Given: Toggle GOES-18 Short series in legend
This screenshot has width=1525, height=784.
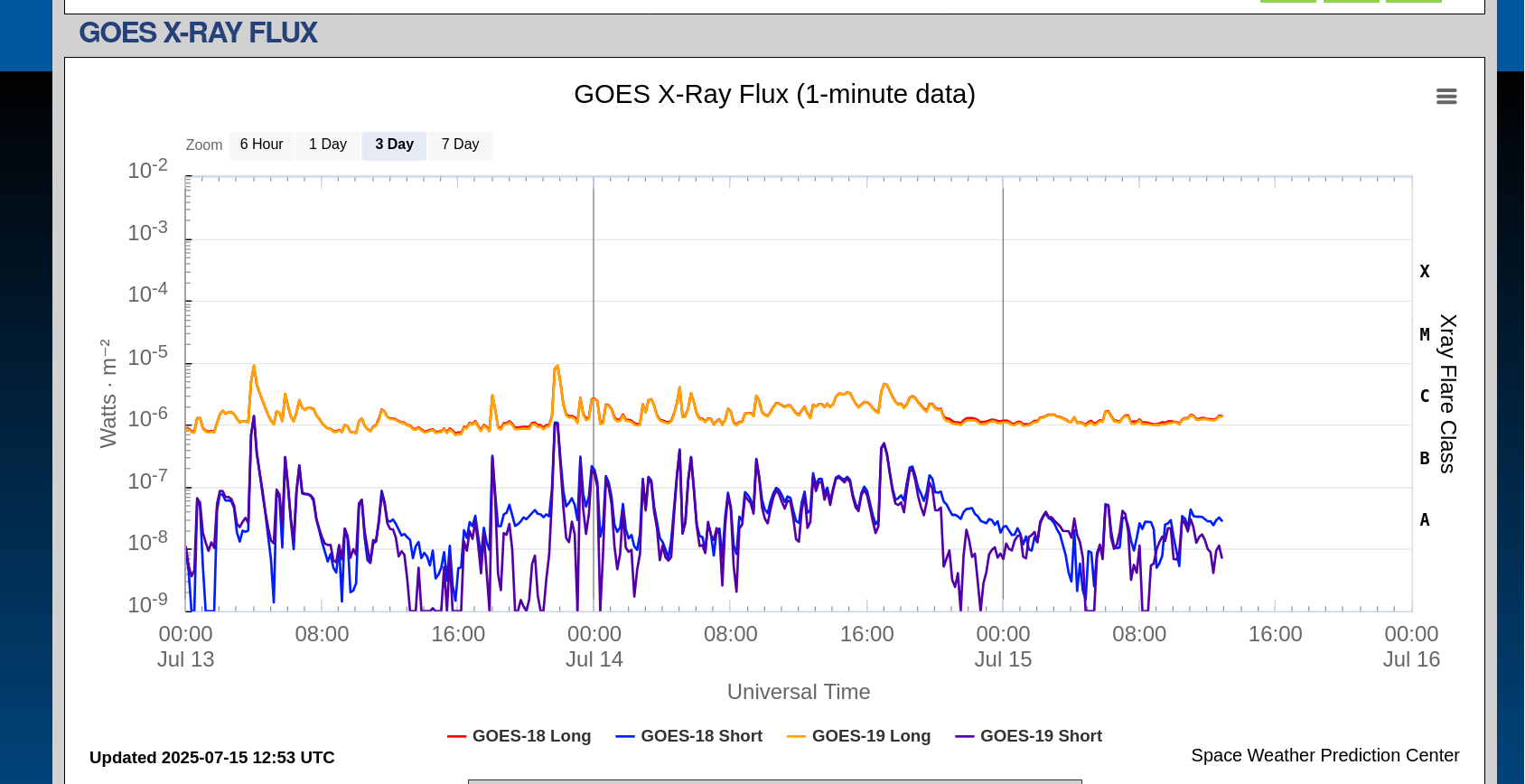Looking at the screenshot, I should click(689, 736).
